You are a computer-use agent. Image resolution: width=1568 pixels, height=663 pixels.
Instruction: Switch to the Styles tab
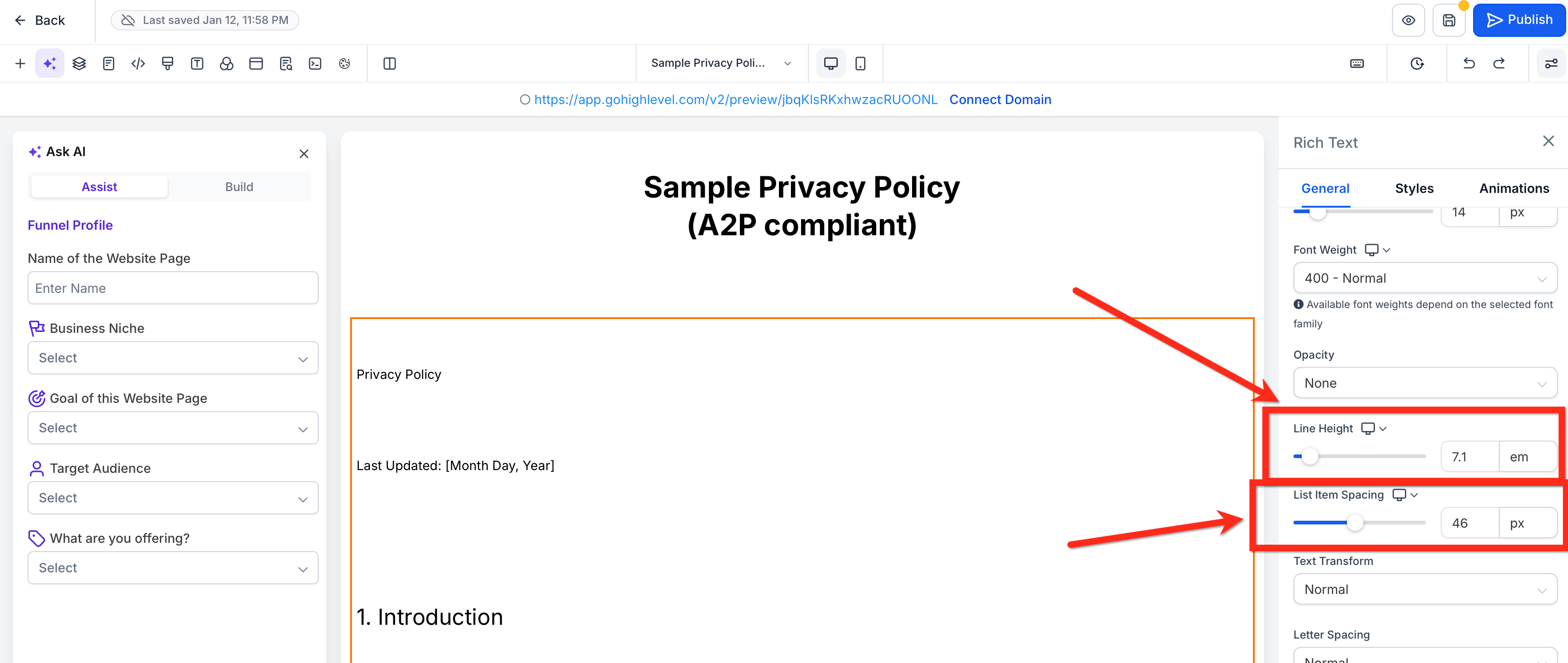tap(1414, 189)
